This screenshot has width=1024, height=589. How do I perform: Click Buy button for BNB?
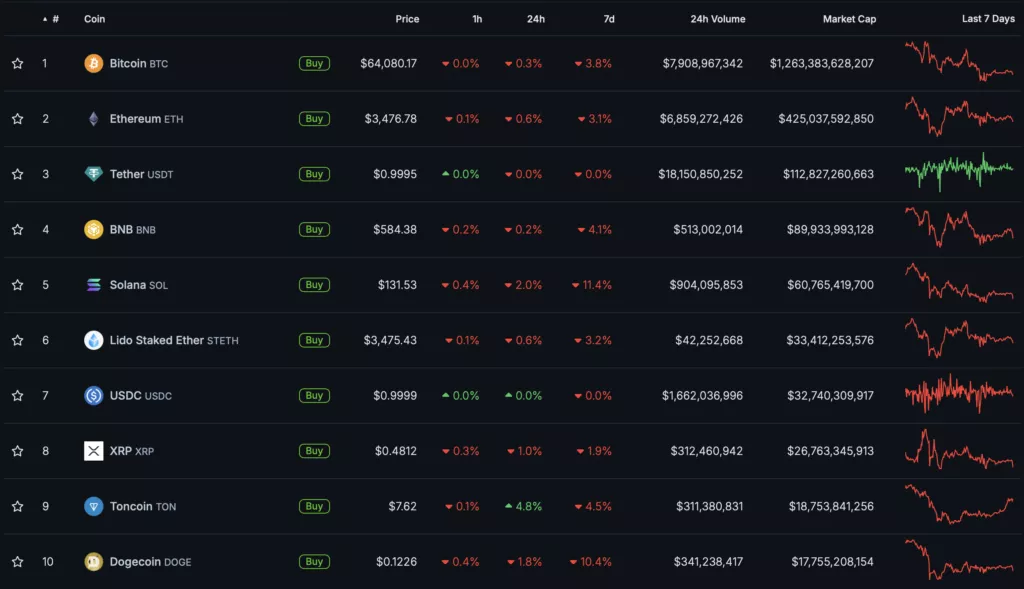click(314, 229)
